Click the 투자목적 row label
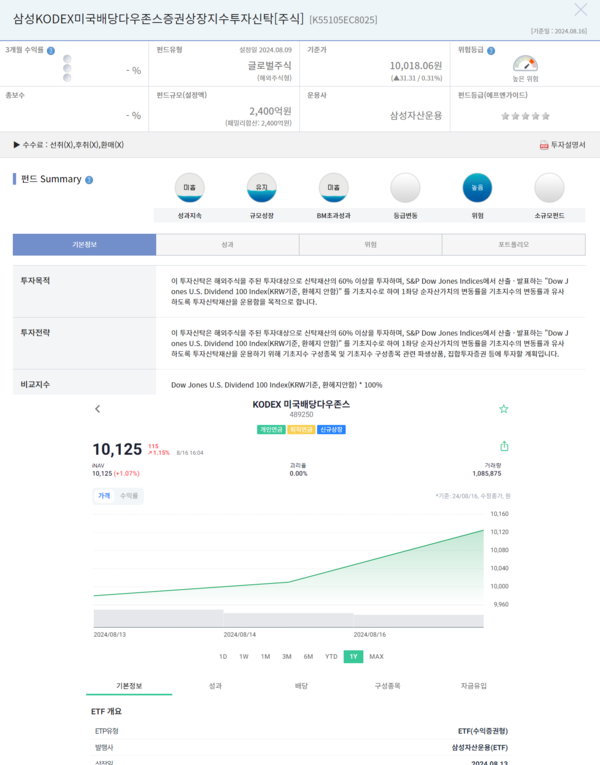This screenshot has height=765, width=600. pyautogui.click(x=35, y=281)
